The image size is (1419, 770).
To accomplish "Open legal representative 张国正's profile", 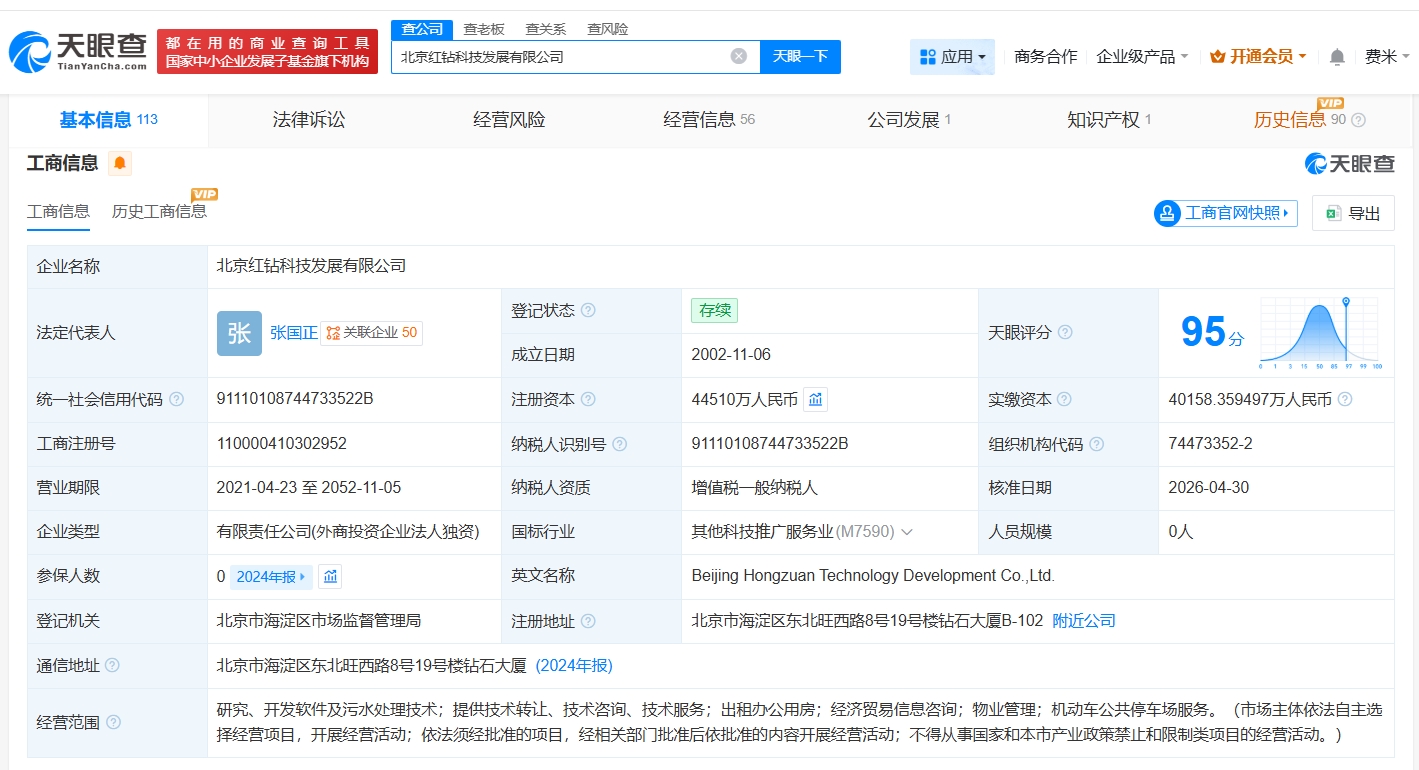I will pos(294,333).
